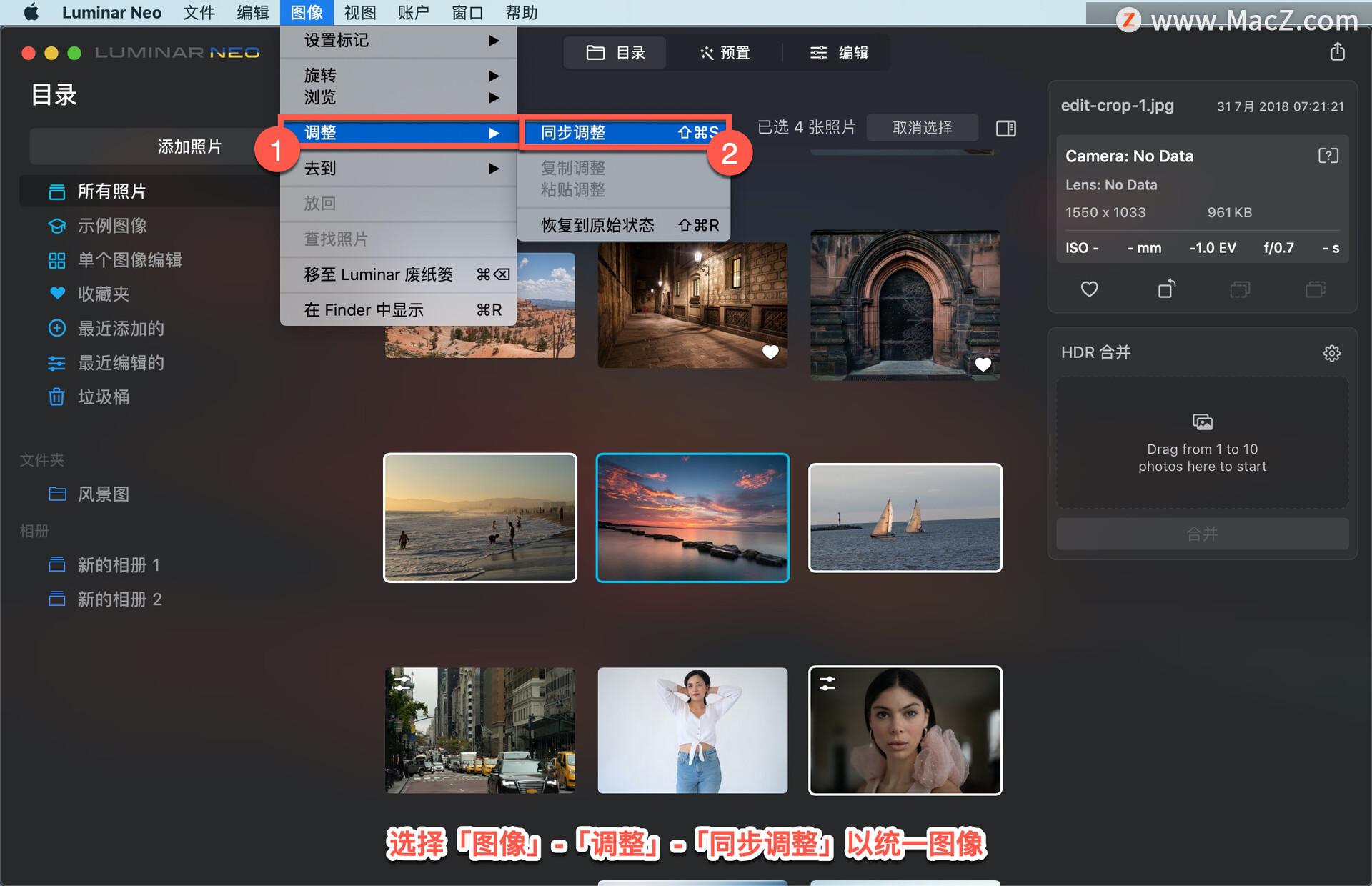Click the rotate icon in the info panel
Screen dimensions: 1372x886
(1166, 288)
